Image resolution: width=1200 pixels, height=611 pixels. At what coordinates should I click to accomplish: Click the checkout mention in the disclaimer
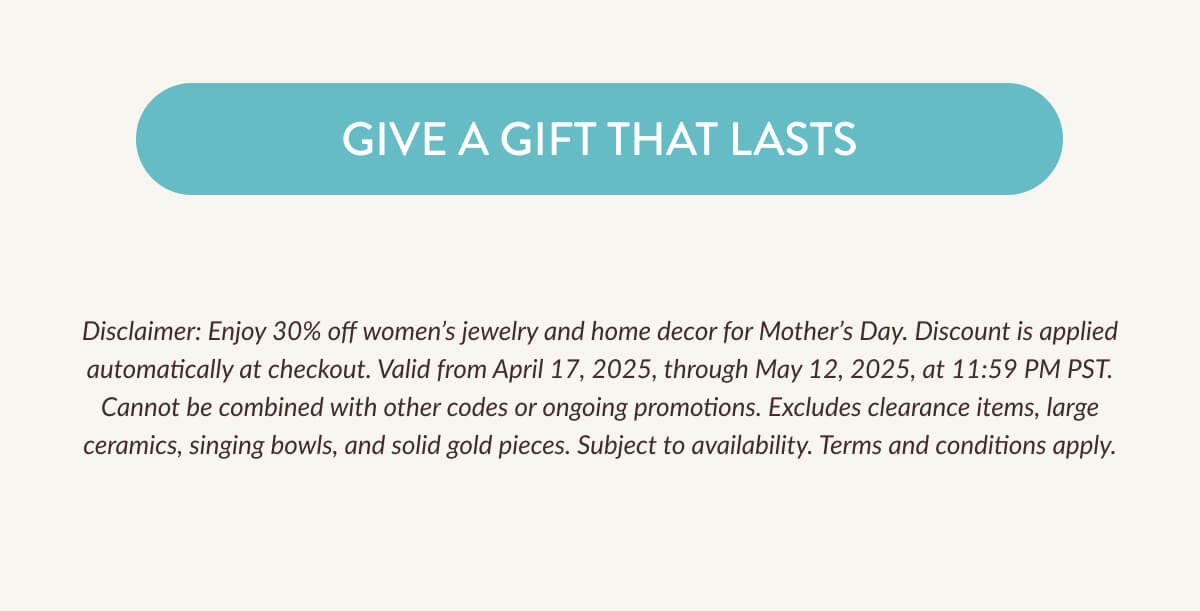pyautogui.click(x=316, y=368)
